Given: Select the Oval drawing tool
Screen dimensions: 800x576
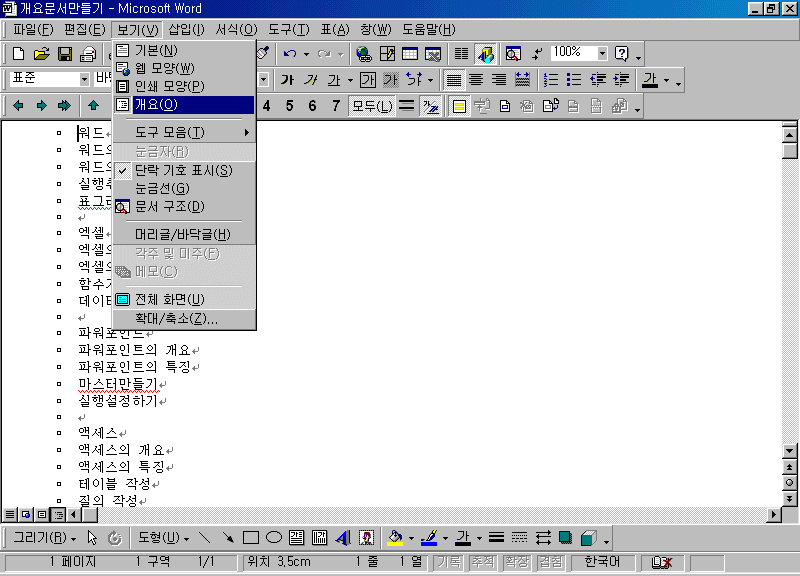Looking at the screenshot, I should (x=274, y=537).
